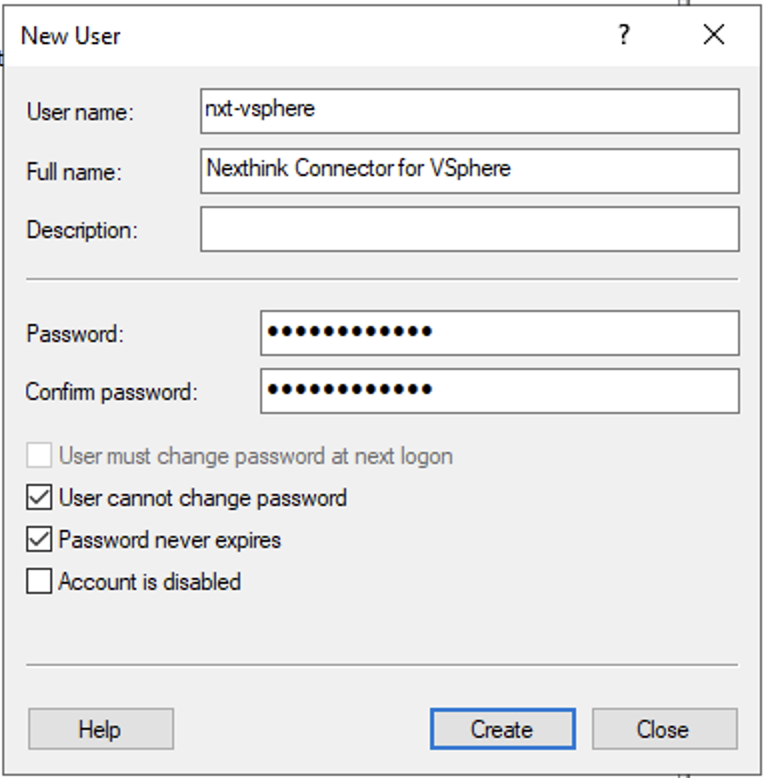Image resolution: width=764 pixels, height=778 pixels.
Task: Select the empty Description field
Action: click(x=469, y=229)
